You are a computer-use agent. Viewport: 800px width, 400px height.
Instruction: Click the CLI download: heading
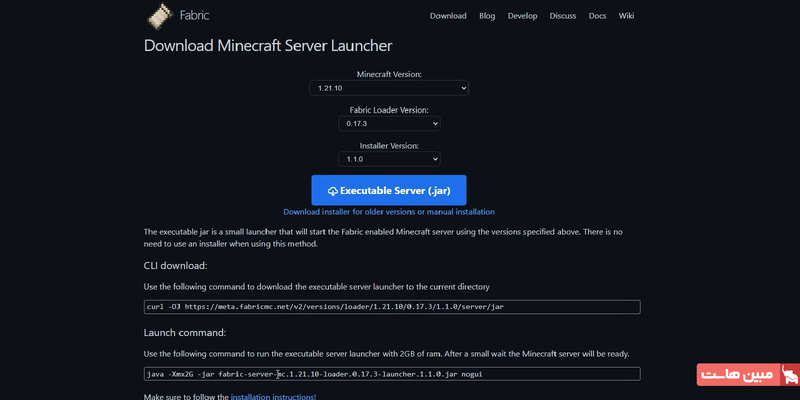pos(176,266)
